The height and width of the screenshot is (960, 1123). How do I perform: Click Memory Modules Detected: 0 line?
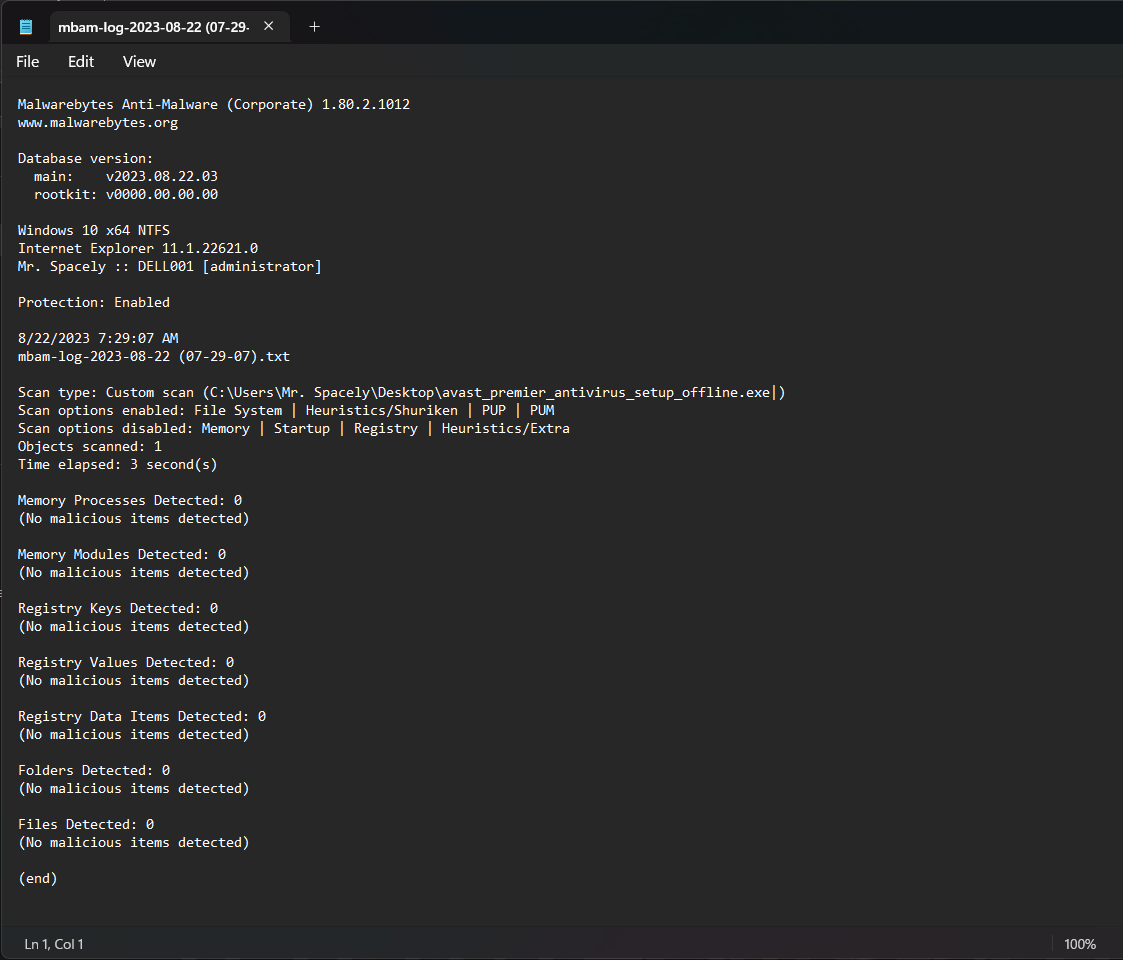122,555
